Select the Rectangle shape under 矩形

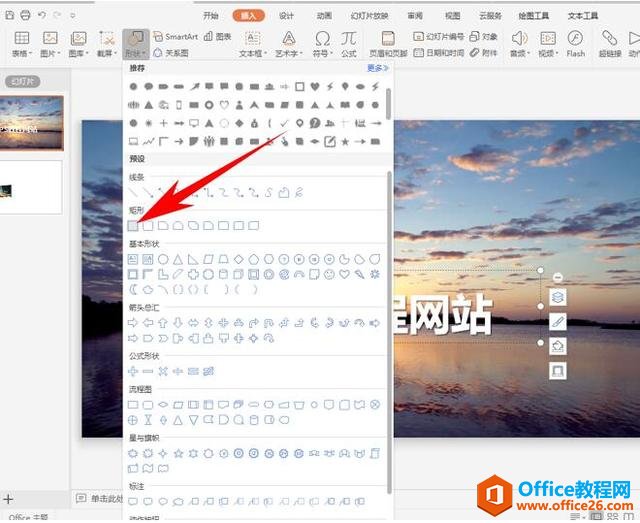[x=133, y=225]
